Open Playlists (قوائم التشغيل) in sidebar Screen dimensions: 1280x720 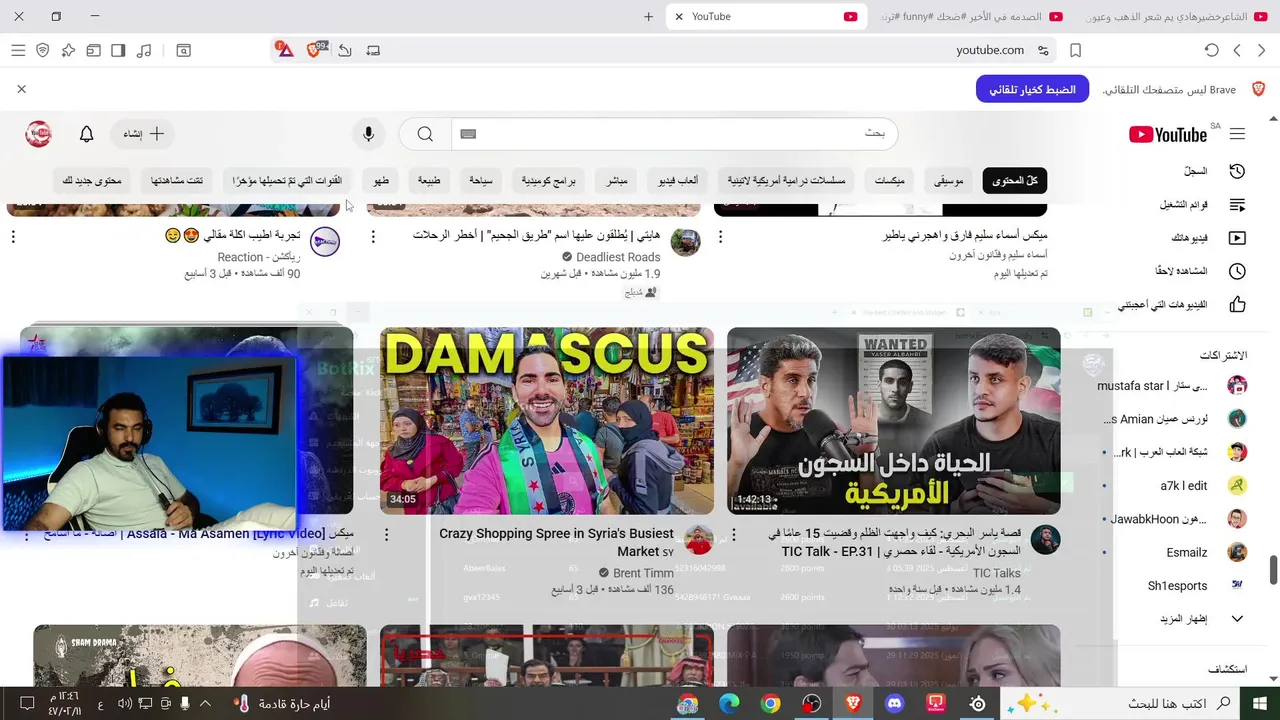pyautogui.click(x=1202, y=204)
